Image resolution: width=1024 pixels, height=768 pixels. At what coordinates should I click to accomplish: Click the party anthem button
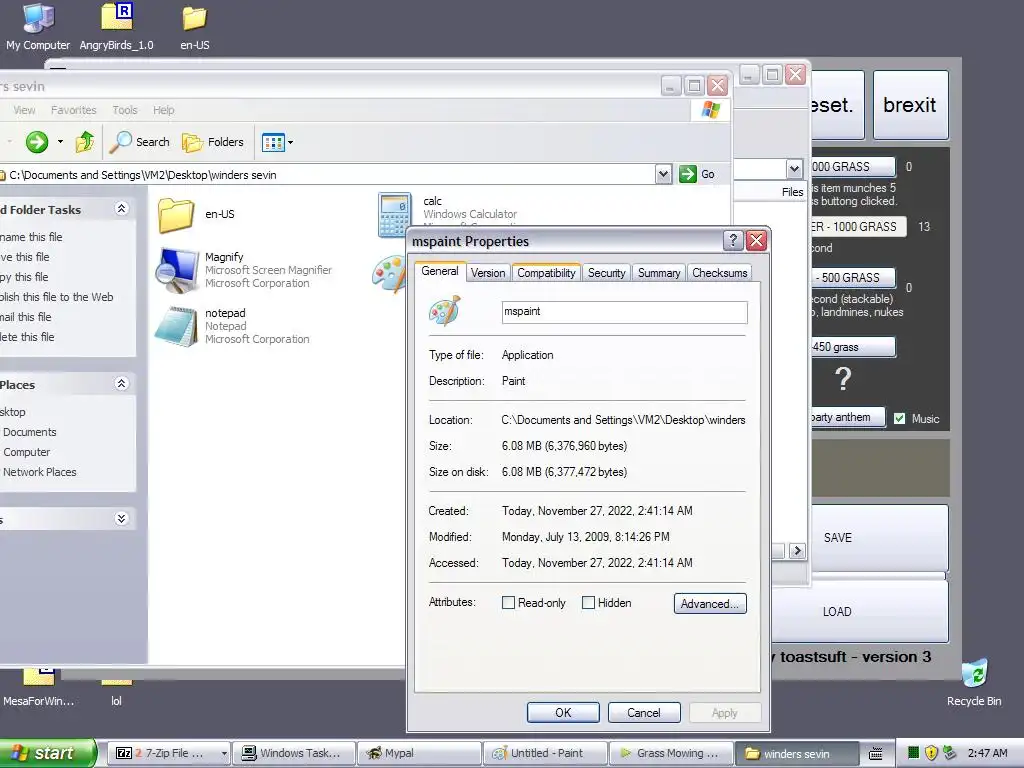[x=848, y=417]
